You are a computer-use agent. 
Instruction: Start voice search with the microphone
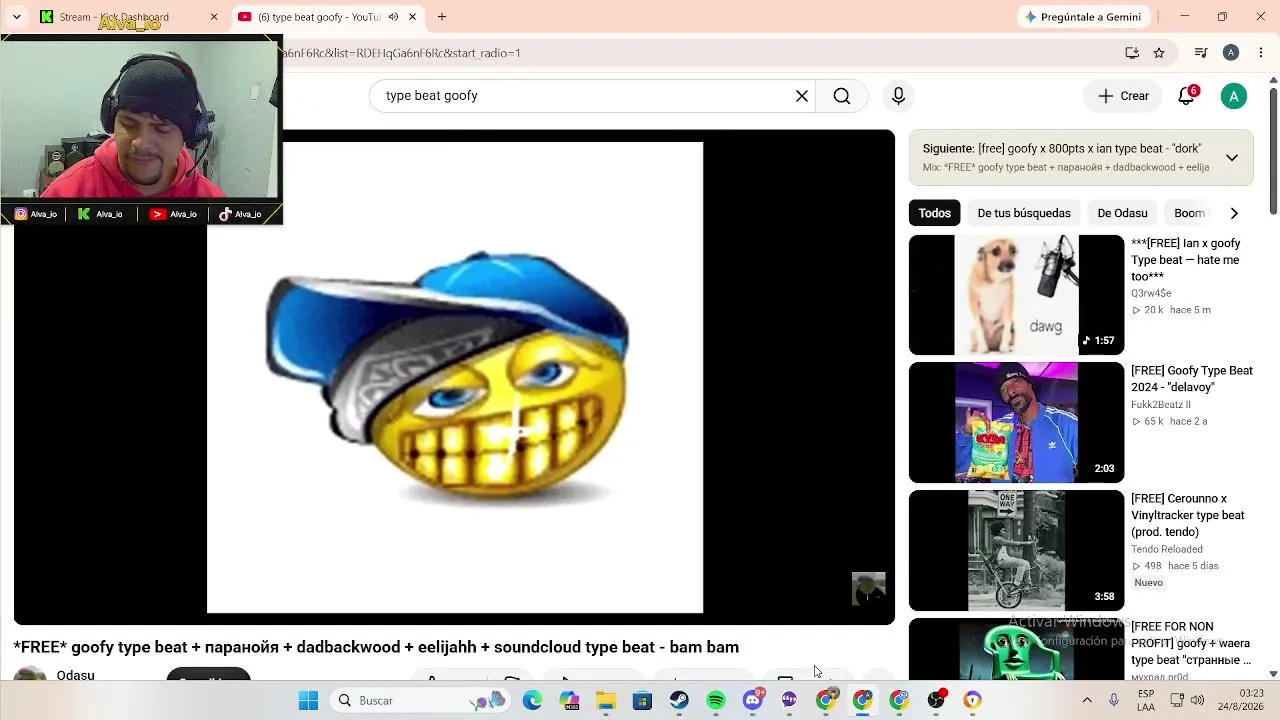click(898, 96)
